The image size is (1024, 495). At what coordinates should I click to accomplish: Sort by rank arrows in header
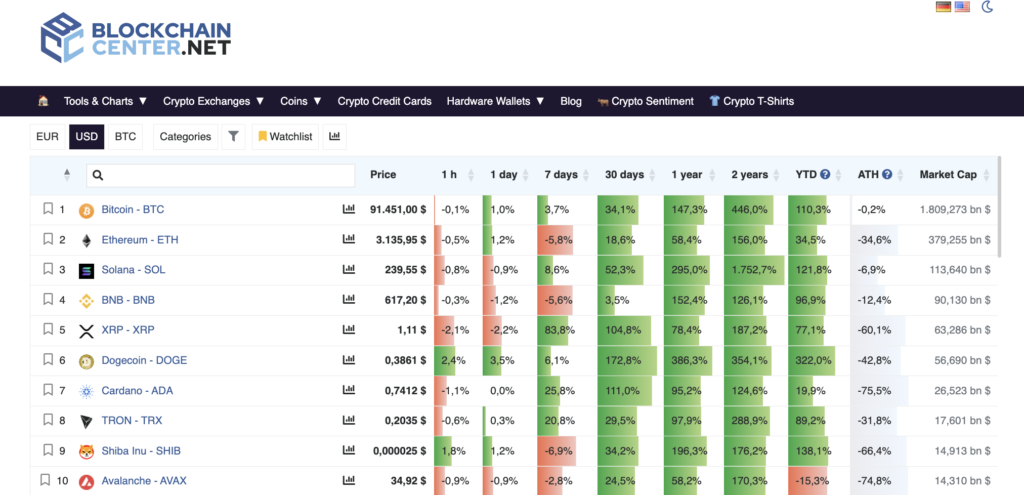[67, 174]
